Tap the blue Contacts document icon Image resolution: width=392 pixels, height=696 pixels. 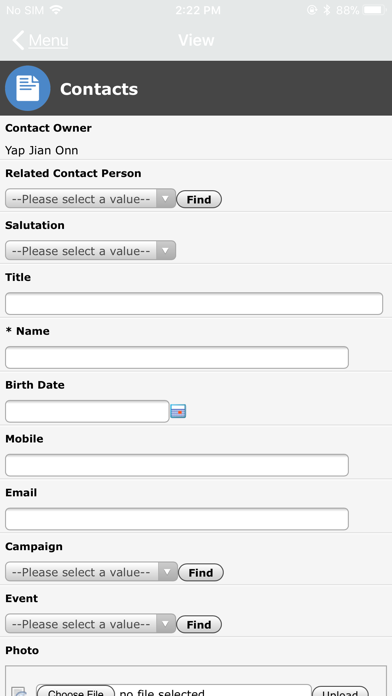click(x=28, y=88)
